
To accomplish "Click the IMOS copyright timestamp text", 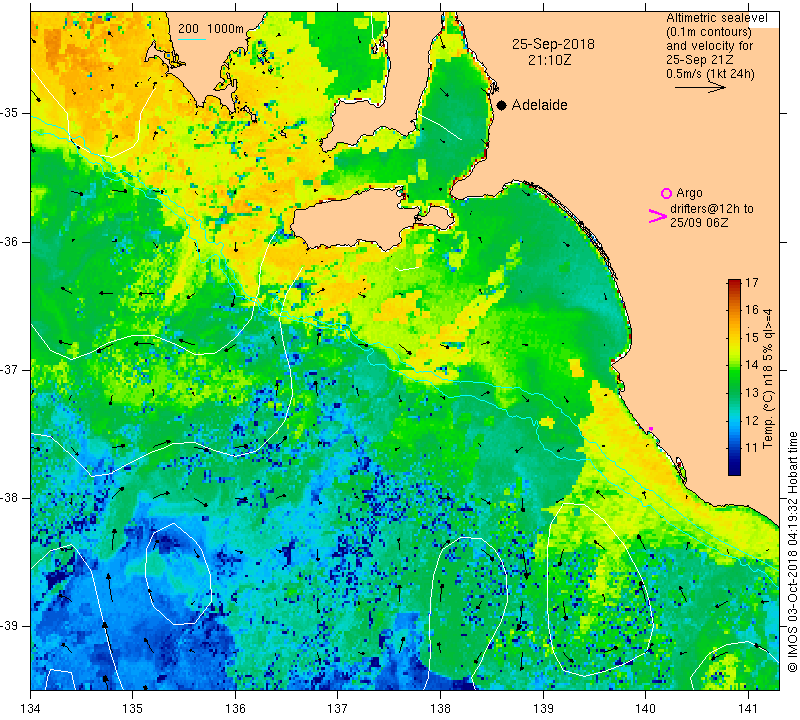I will tap(792, 552).
